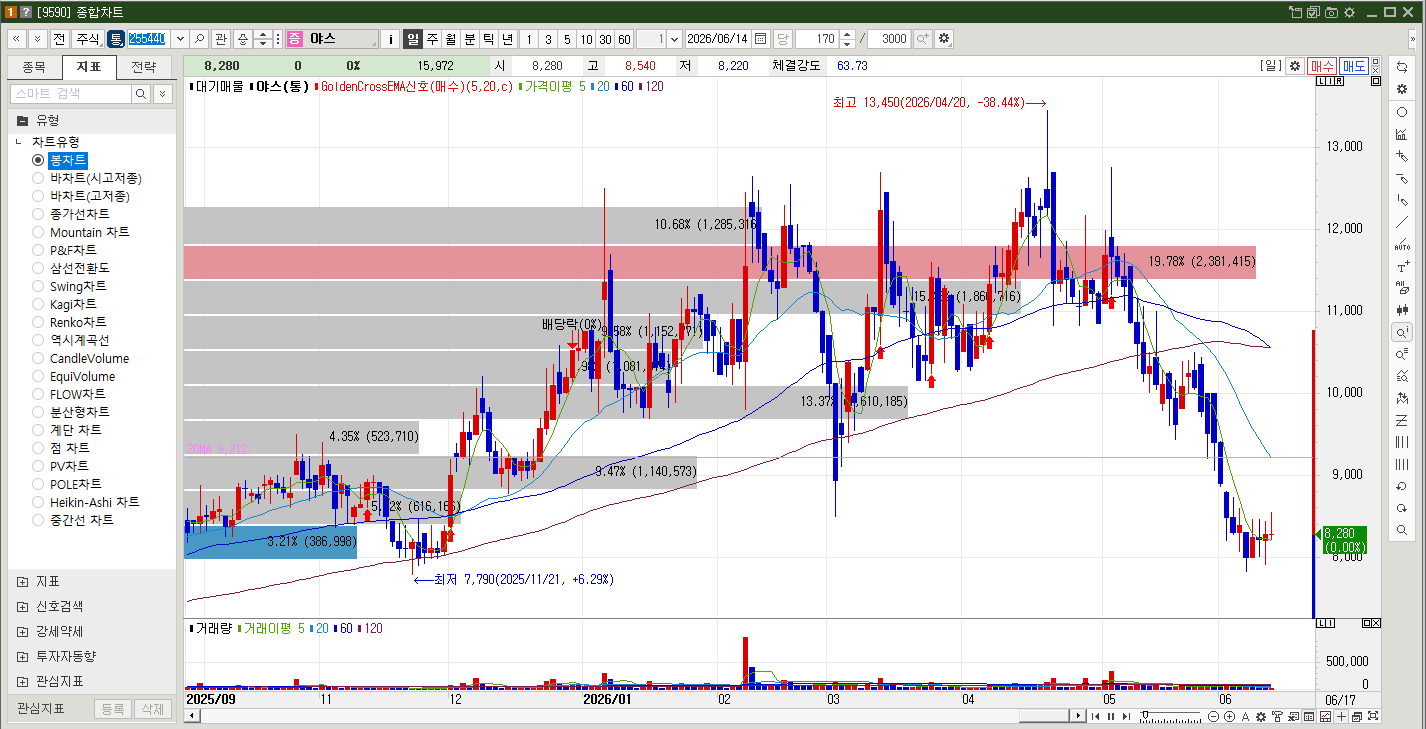Click the horizontal chart scrollbar
The width and height of the screenshot is (1426, 729).
click(x=1044, y=716)
